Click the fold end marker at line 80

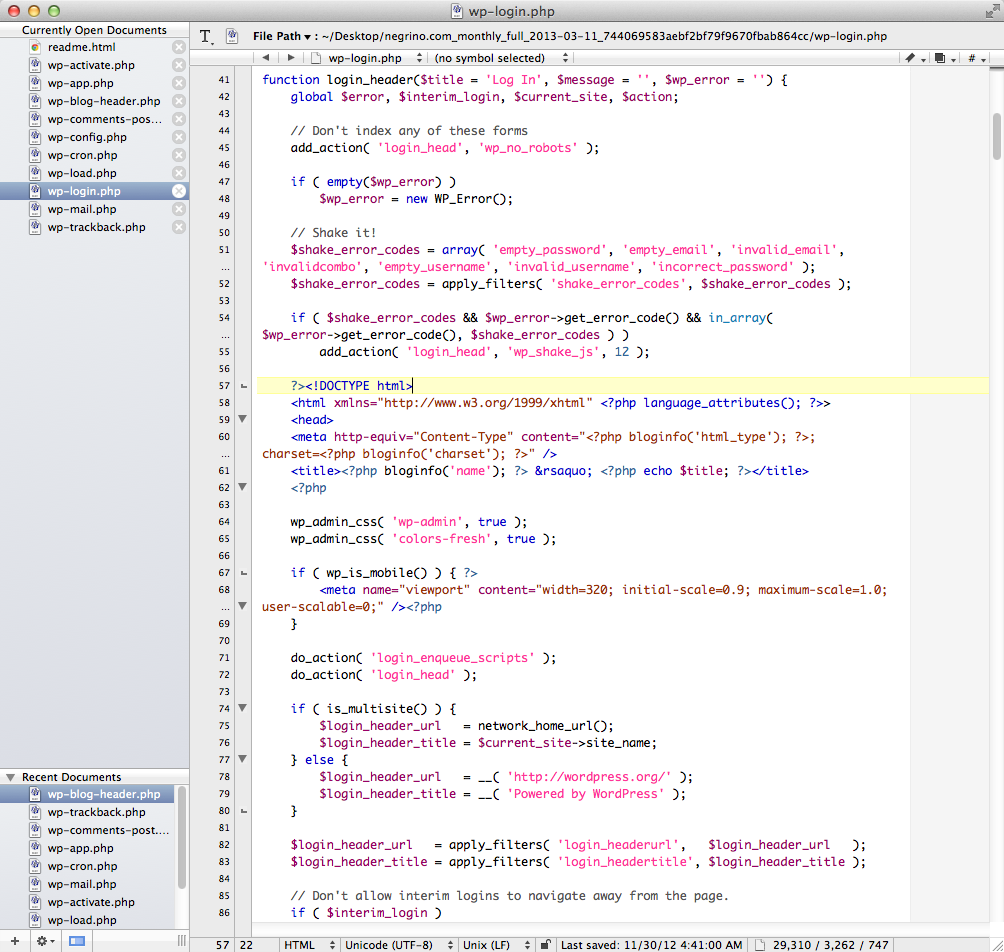point(243,811)
